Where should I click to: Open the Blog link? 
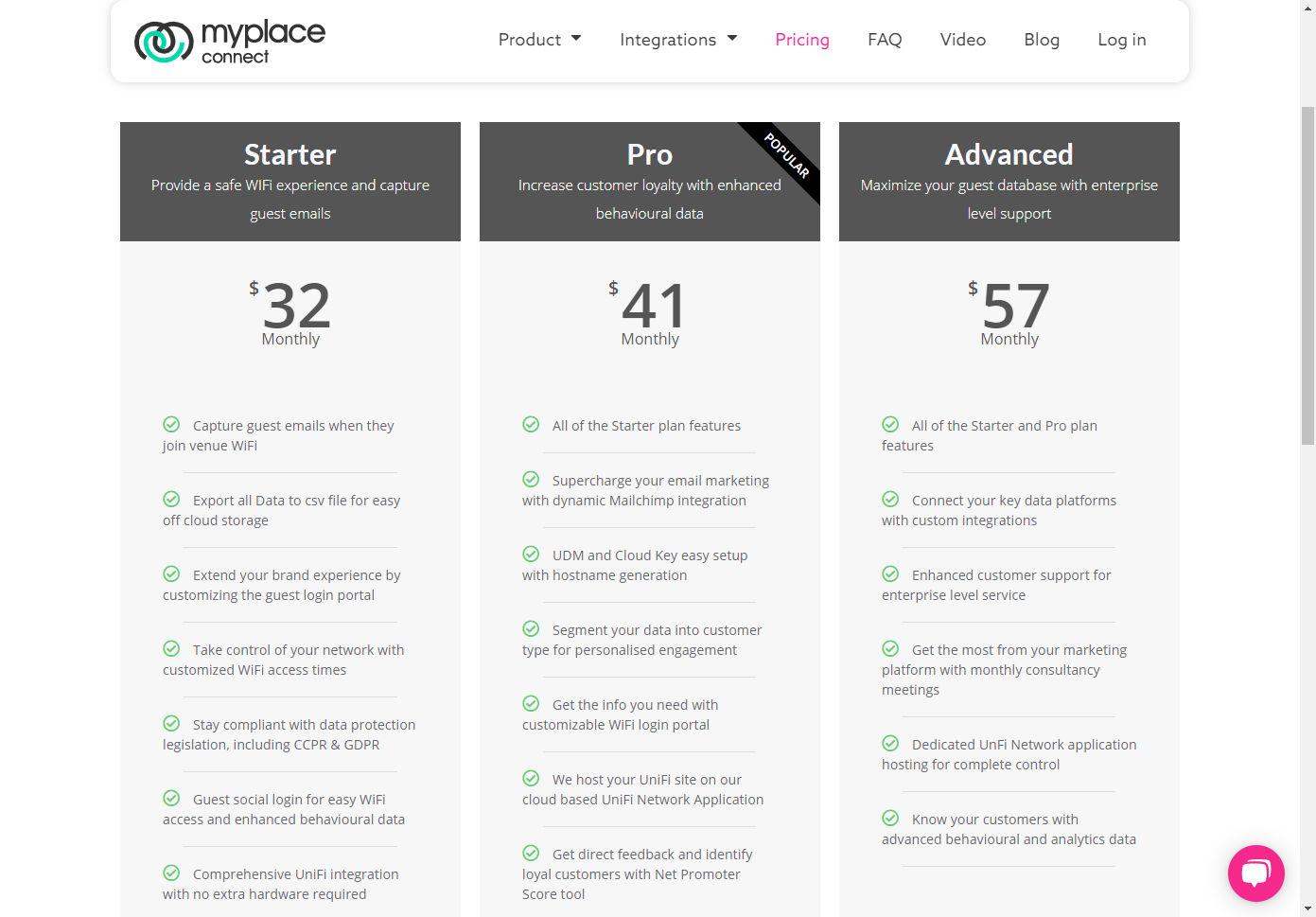(1042, 40)
